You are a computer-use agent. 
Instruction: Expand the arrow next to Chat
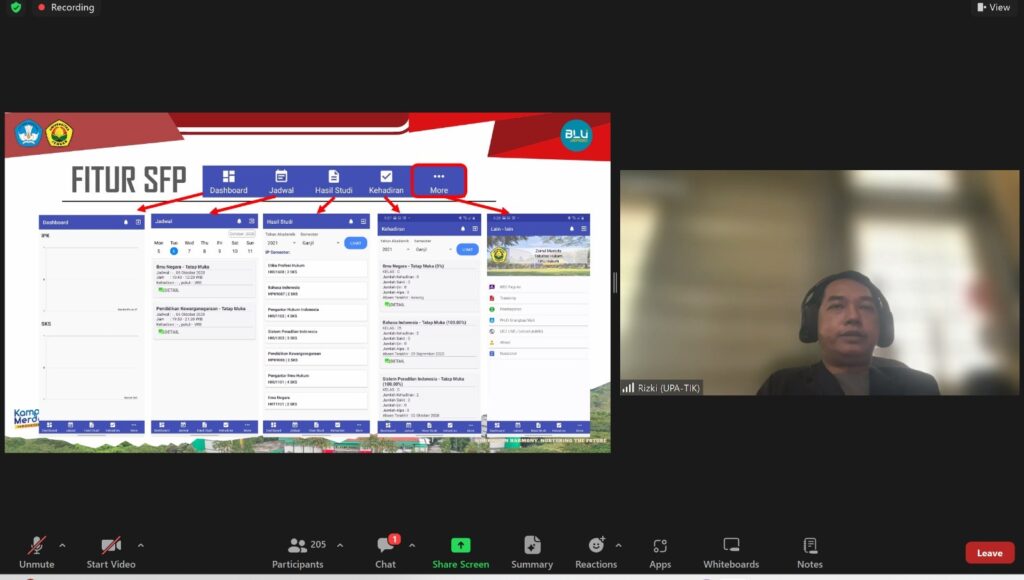coord(412,545)
